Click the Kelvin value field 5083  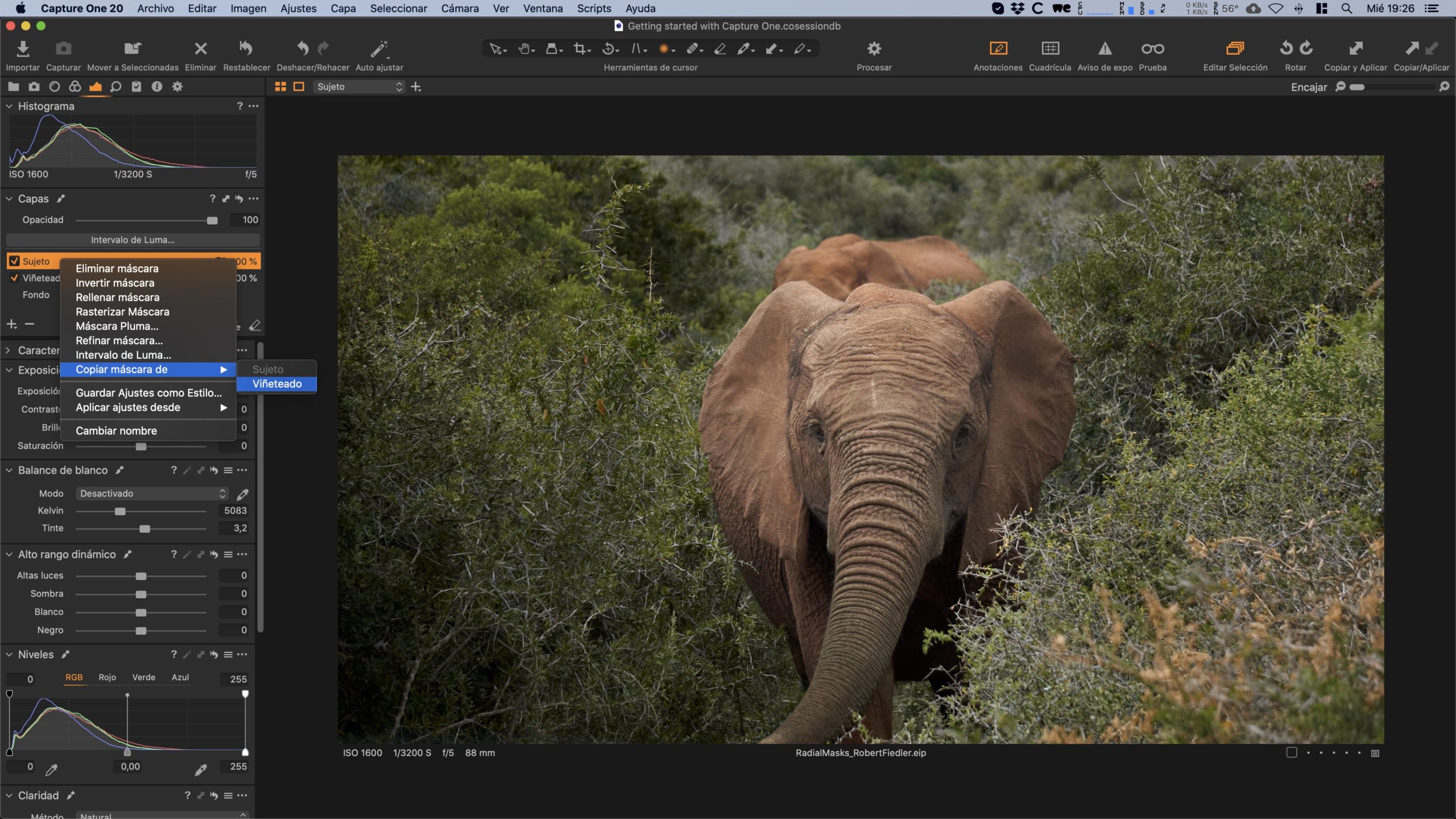coord(234,511)
